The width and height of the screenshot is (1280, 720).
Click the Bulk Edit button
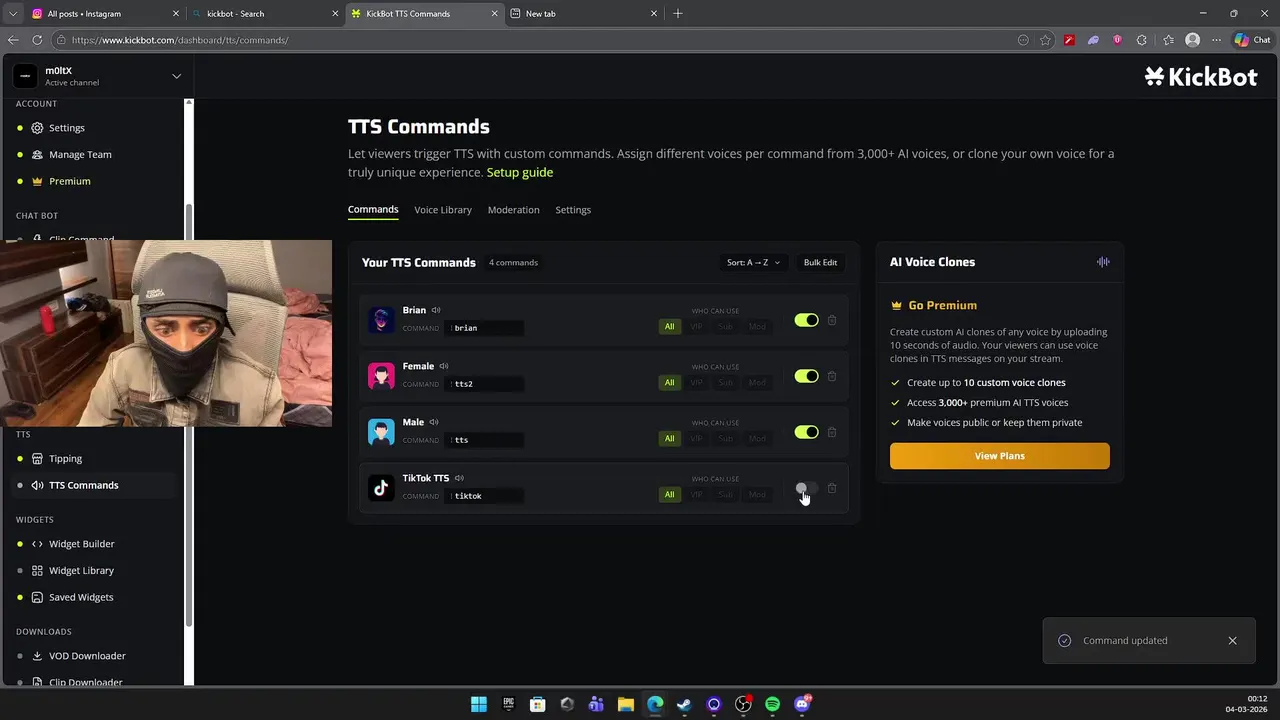(x=820, y=262)
